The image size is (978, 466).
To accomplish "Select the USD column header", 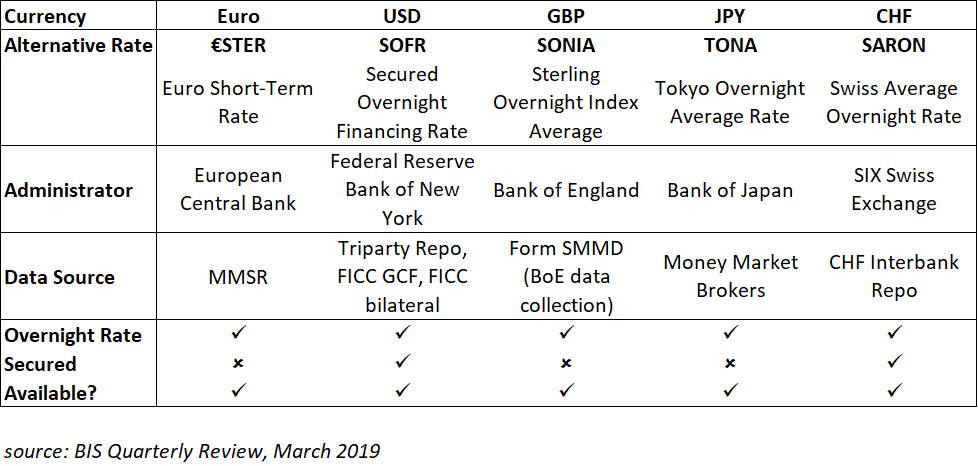I will [402, 17].
